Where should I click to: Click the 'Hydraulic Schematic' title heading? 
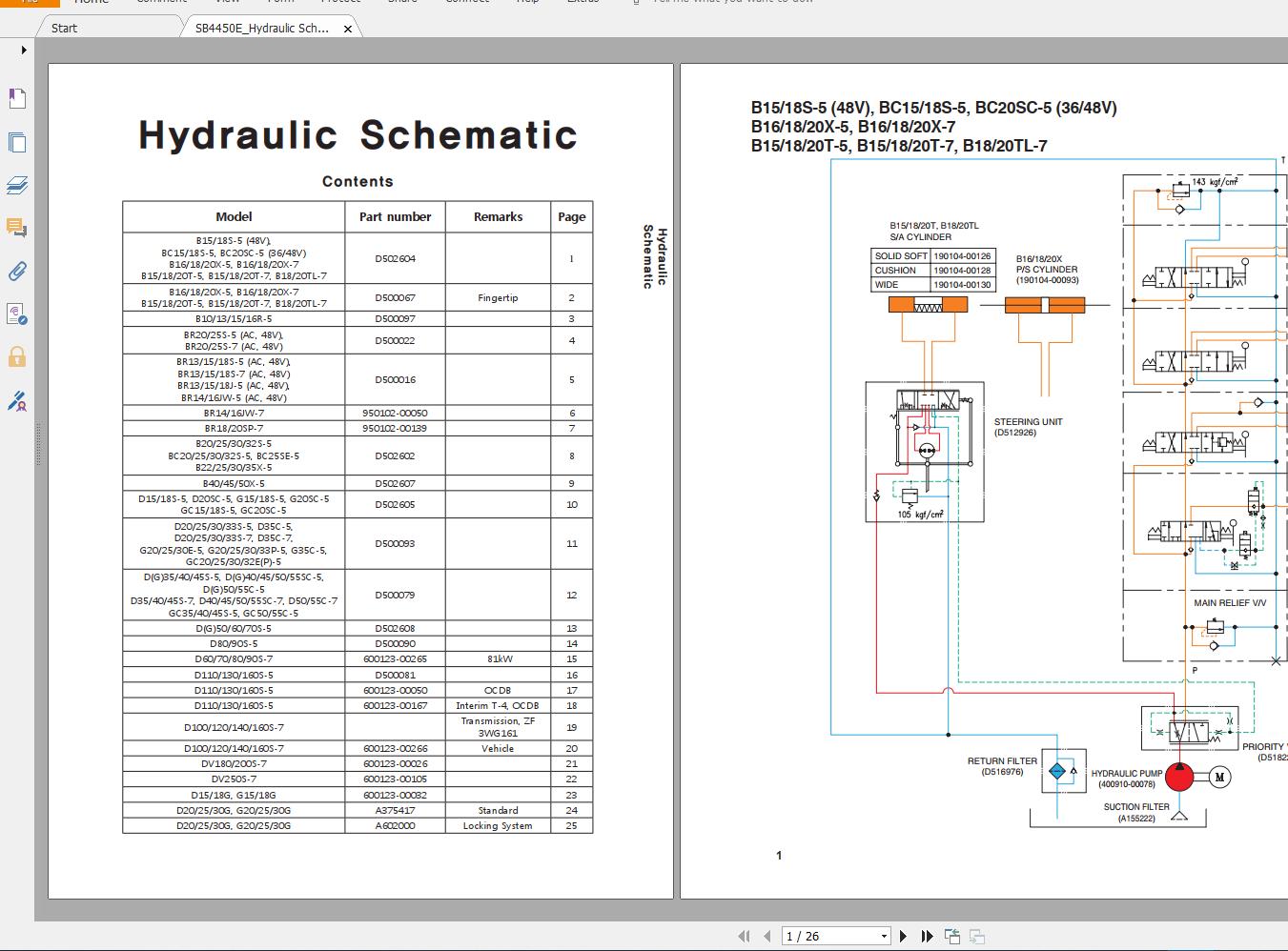click(x=358, y=135)
